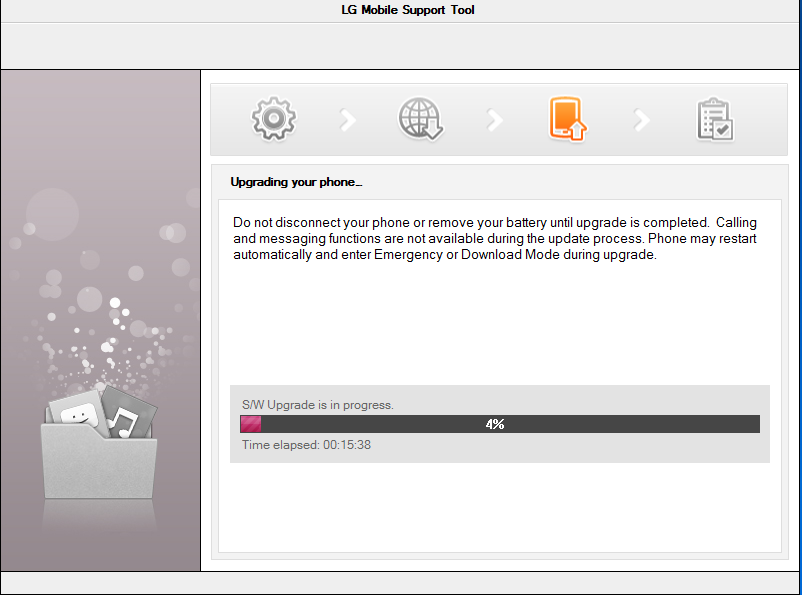Click the "Upgrading your phone..." heading
The width and height of the screenshot is (802, 595).
(x=297, y=182)
